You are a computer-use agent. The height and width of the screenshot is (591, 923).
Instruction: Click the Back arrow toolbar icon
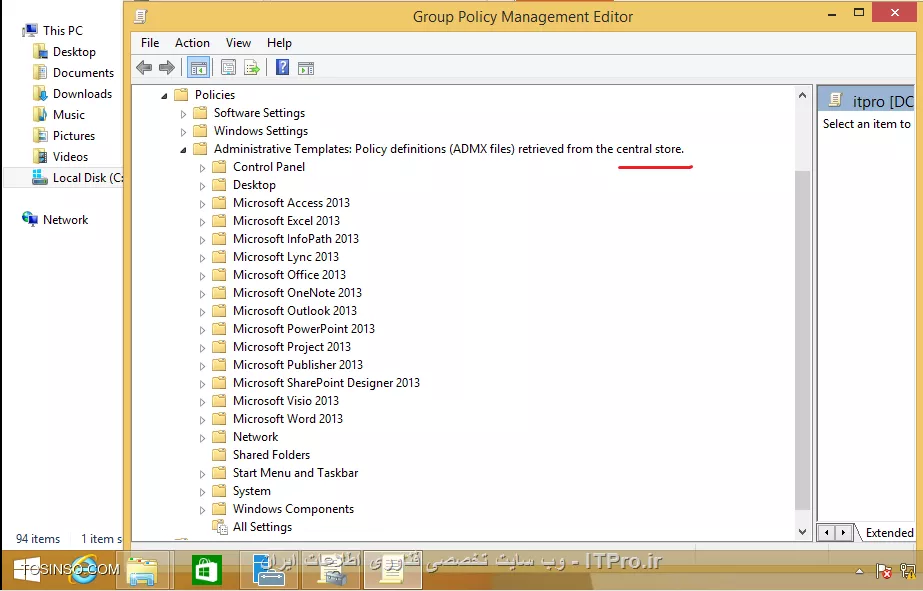[x=144, y=68]
